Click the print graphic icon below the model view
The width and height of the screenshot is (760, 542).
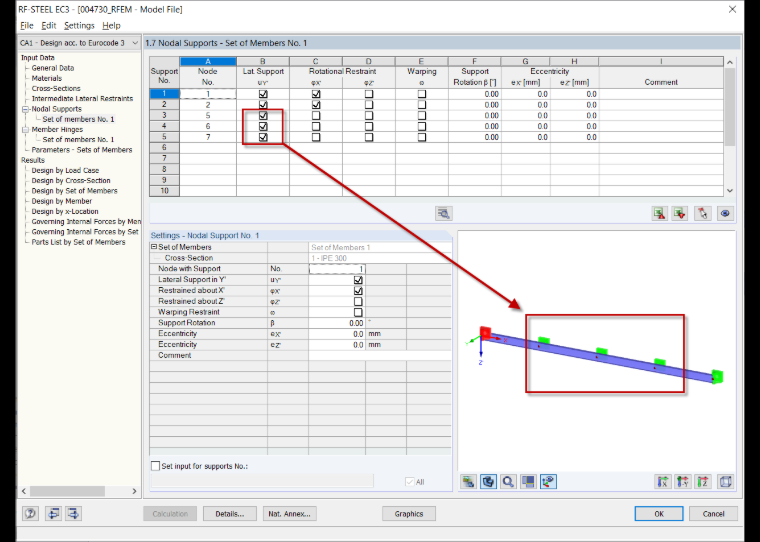(468, 481)
